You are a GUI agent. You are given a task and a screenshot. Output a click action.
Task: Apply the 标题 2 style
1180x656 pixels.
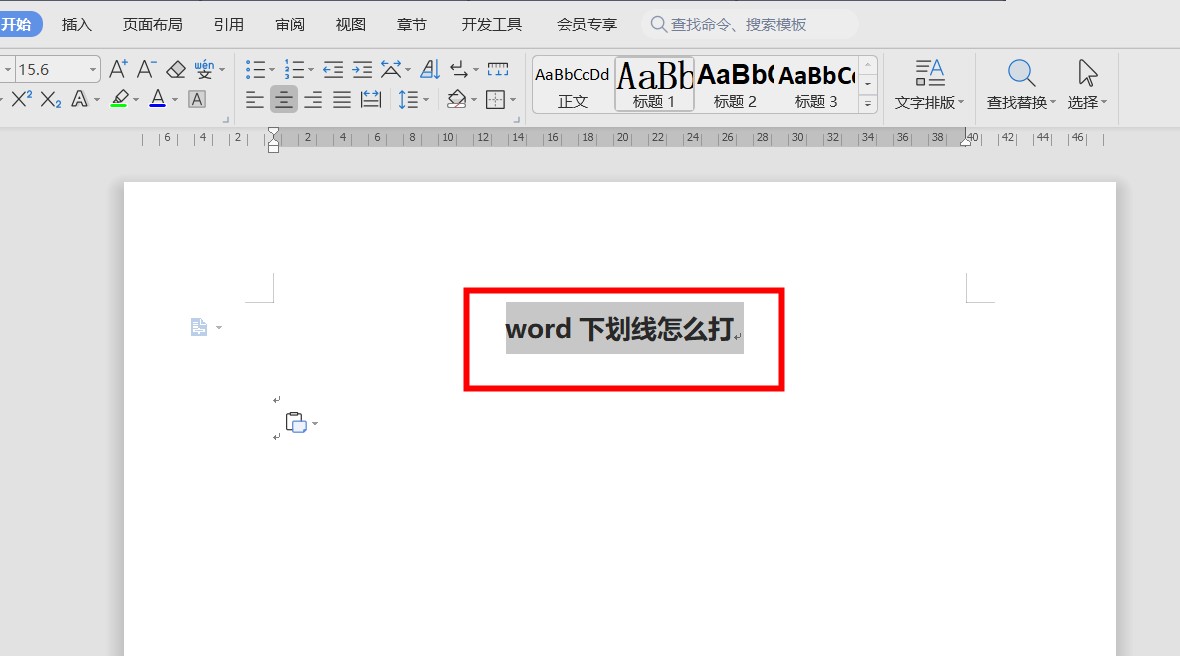(x=735, y=84)
